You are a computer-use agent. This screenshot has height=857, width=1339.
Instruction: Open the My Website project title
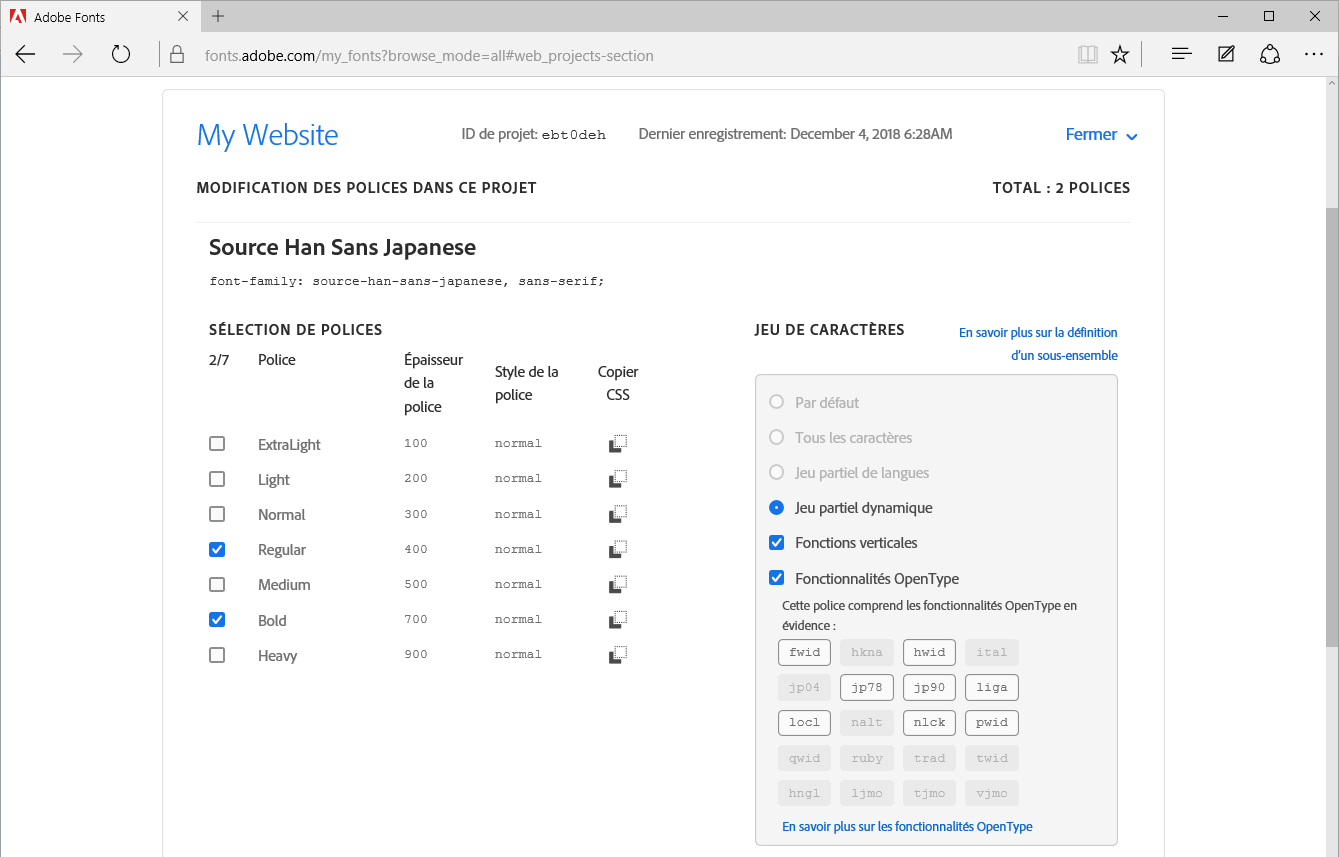[x=268, y=135]
